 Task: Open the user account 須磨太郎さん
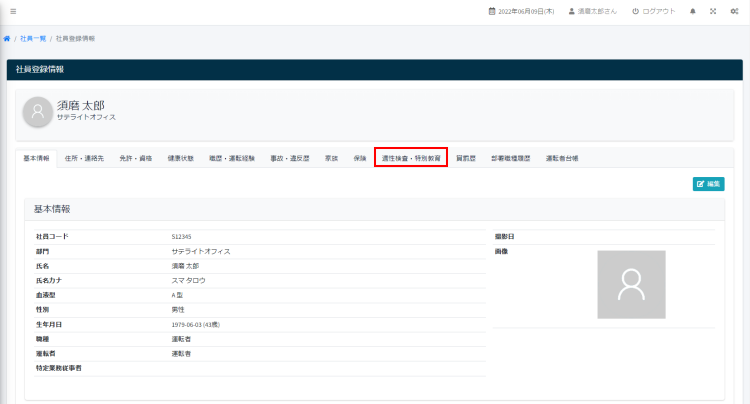[593, 11]
